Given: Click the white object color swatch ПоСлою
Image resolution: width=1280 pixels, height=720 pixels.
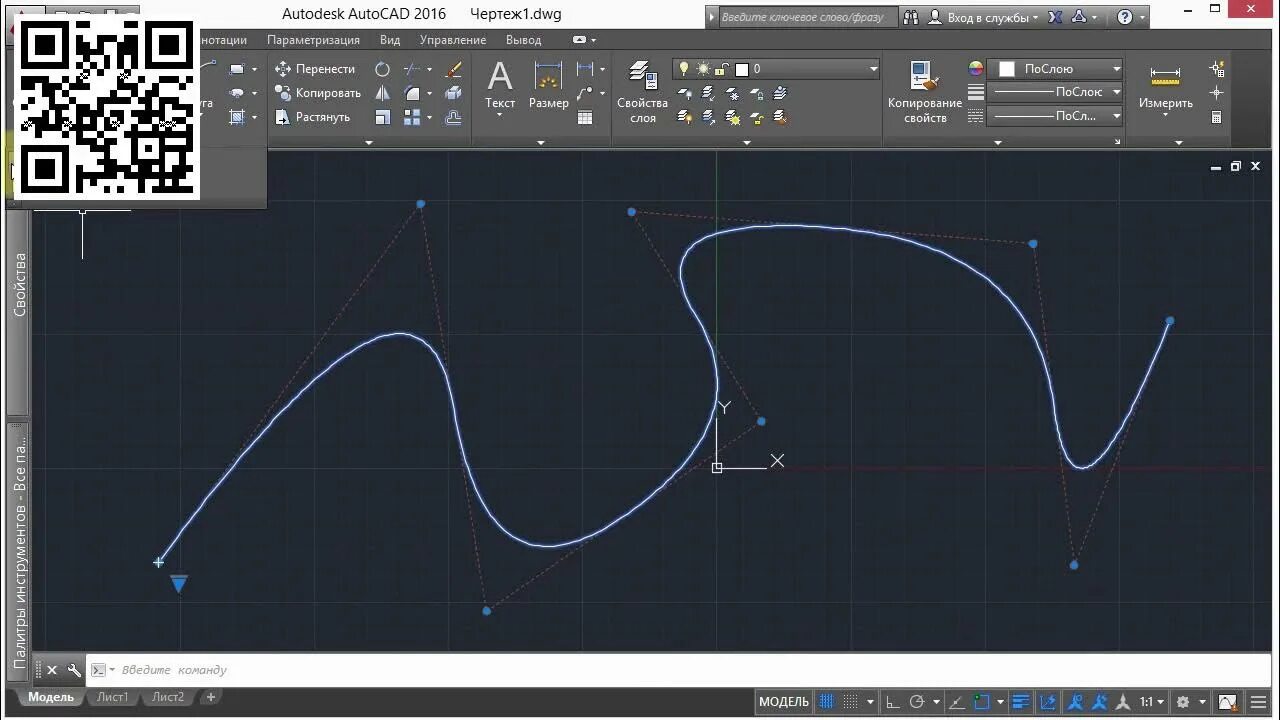Looking at the screenshot, I should [1007, 69].
